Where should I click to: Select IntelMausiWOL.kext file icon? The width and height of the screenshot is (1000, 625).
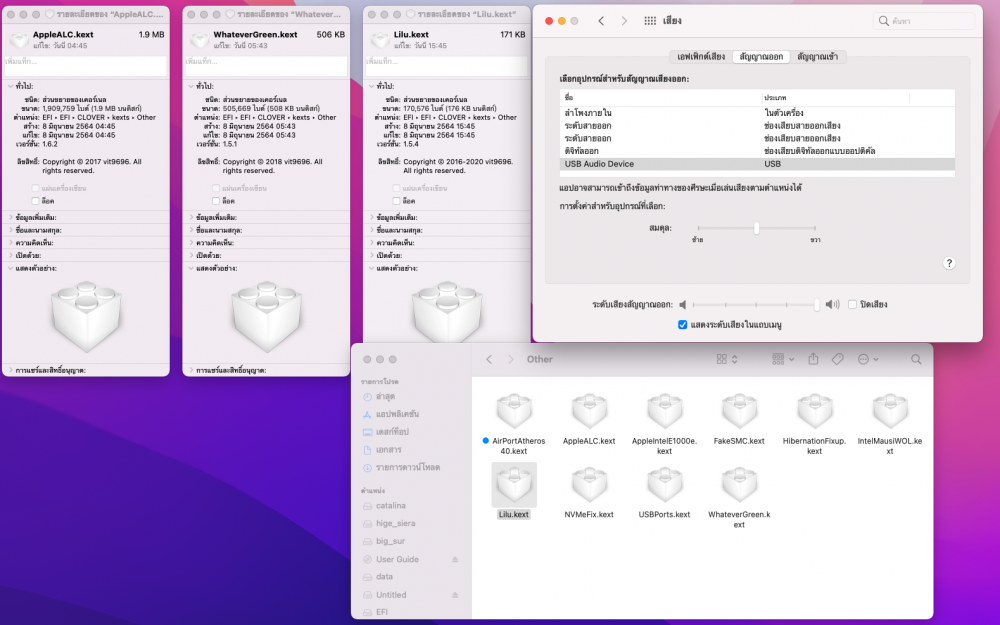point(890,411)
